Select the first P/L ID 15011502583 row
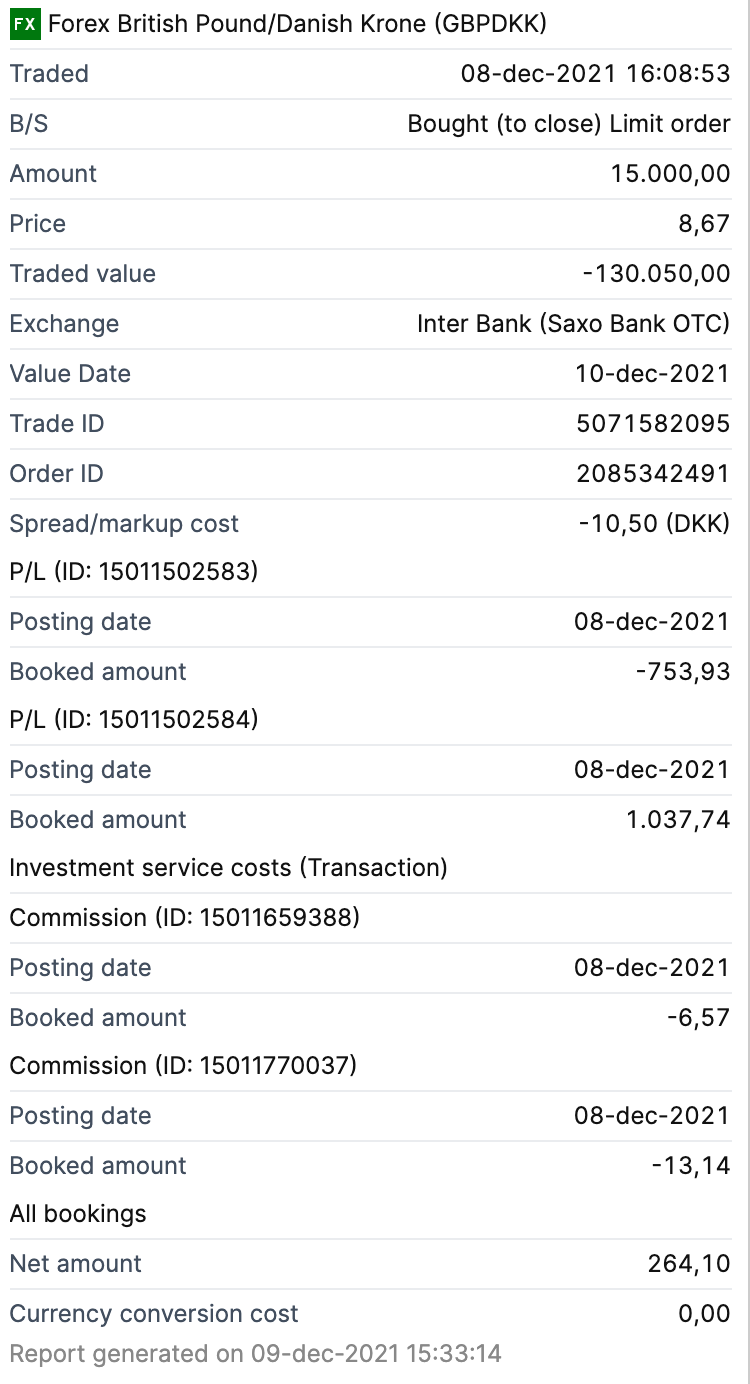The image size is (750, 1384). pos(134,572)
